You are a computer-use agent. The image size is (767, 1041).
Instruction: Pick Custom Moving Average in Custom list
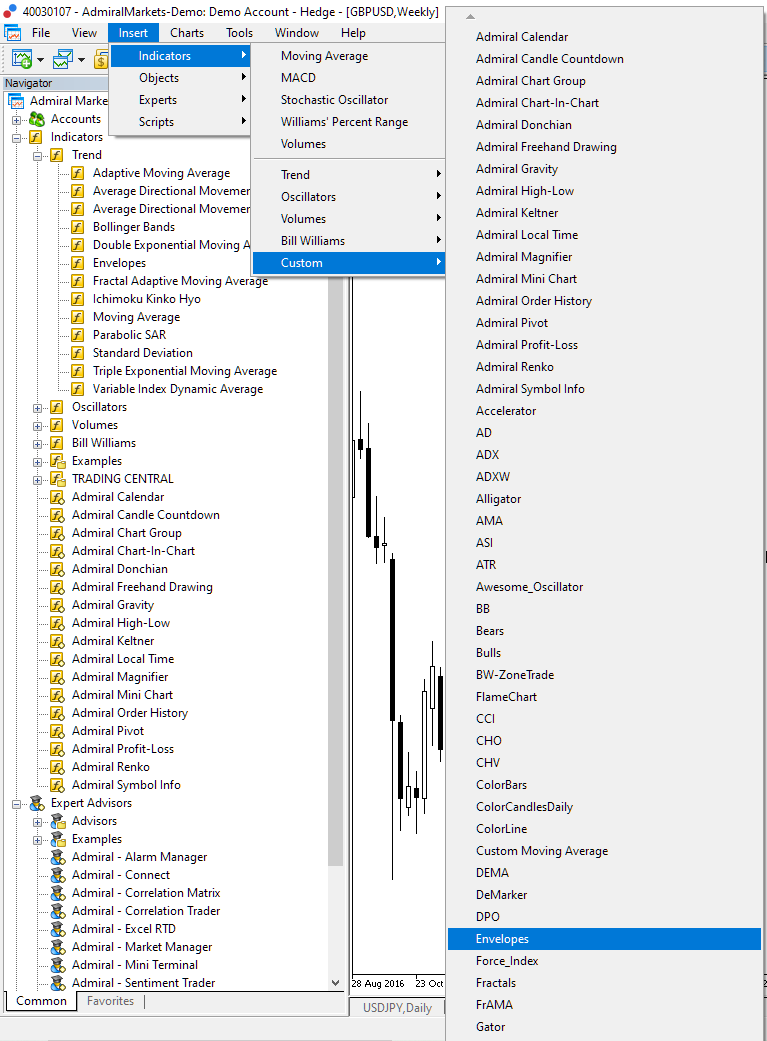point(604,850)
